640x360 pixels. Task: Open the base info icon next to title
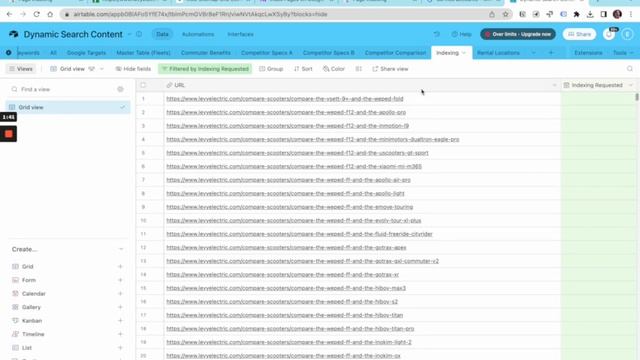click(139, 34)
